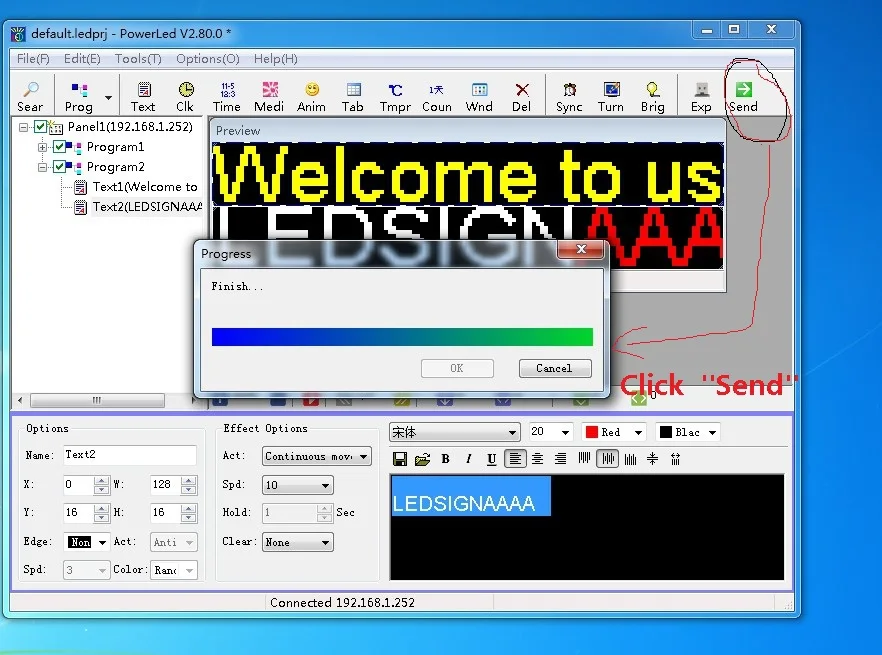Click the LEDSIGNAAAA text editor area
Image resolution: width=882 pixels, height=655 pixels.
pyautogui.click(x=587, y=527)
